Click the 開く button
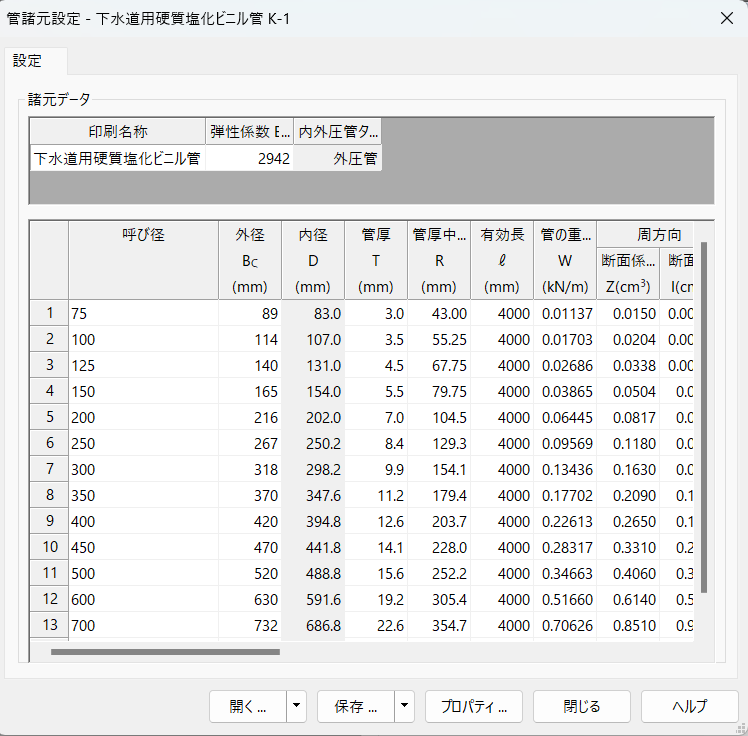Image resolution: width=748 pixels, height=736 pixels. click(x=247, y=706)
